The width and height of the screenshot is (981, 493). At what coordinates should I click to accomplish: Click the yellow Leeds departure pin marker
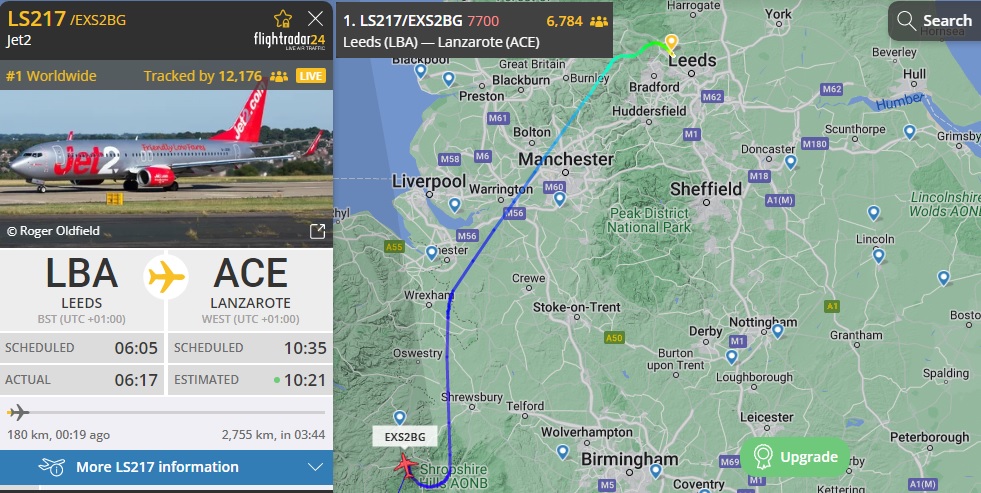[671, 43]
